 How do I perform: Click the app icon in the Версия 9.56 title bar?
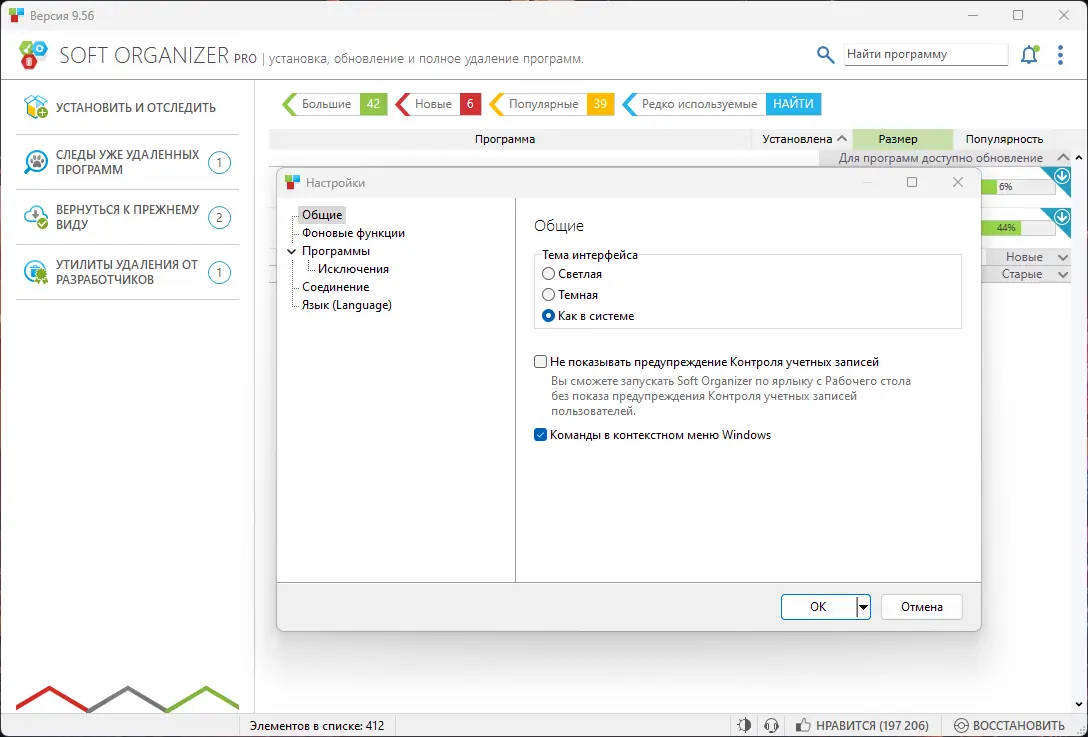click(16, 15)
